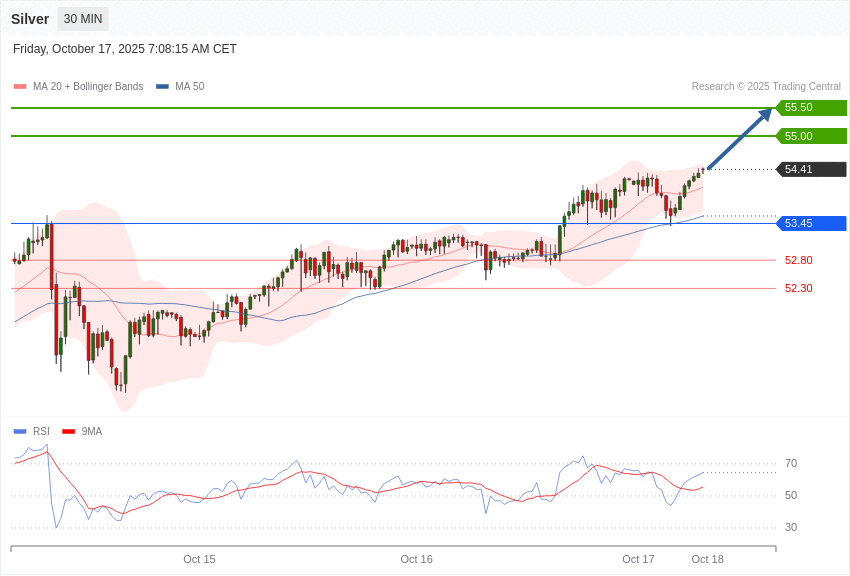Select Oct 18 on the time axis

[x=707, y=559]
